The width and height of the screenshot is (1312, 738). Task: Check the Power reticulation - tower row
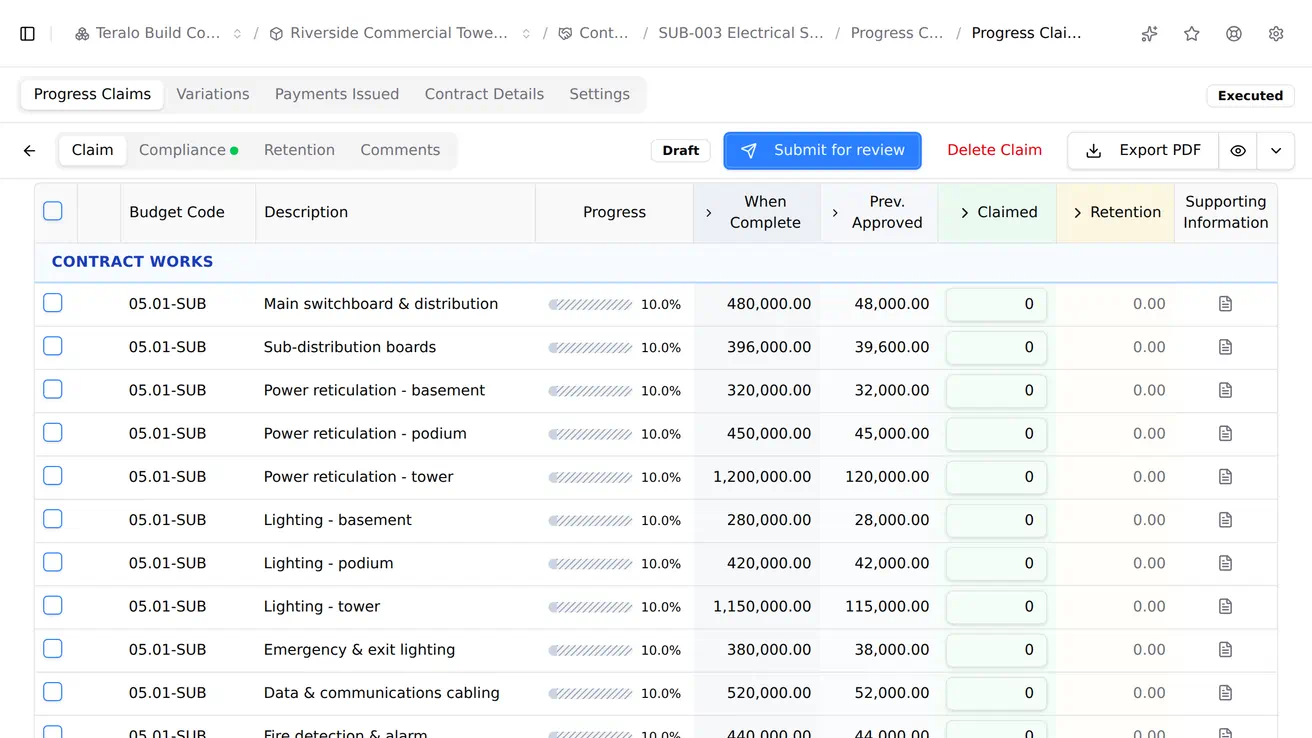click(53, 476)
